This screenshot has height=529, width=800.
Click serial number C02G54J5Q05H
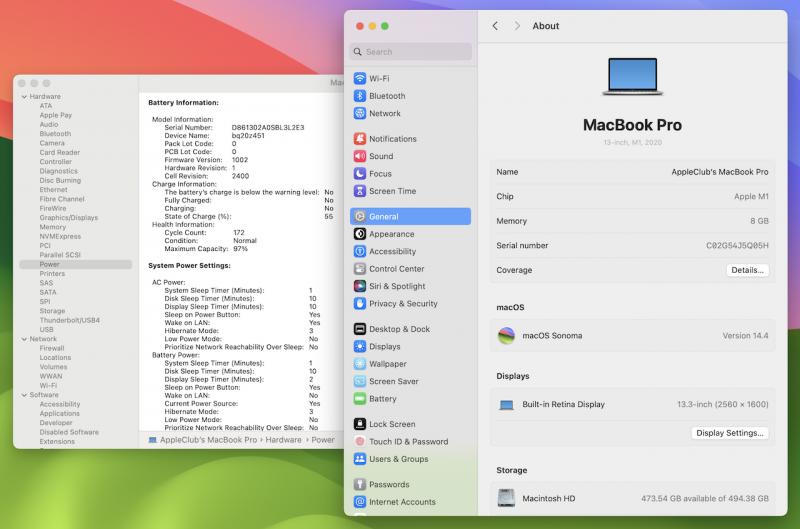(737, 245)
